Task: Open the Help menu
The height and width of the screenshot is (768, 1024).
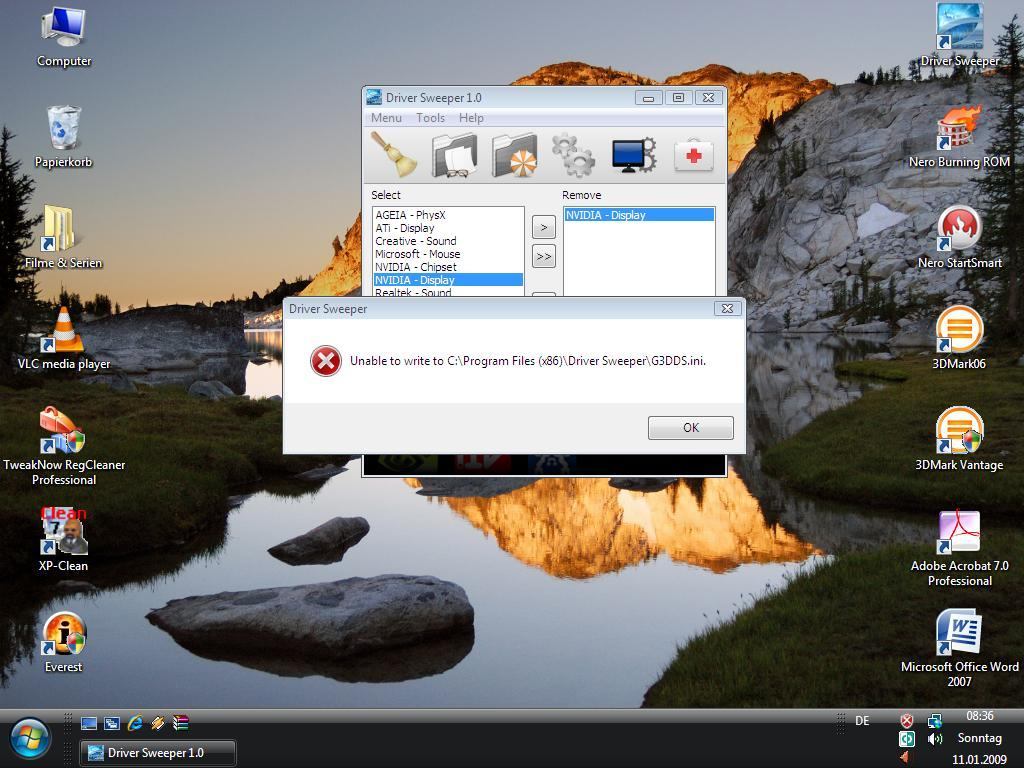Action: [471, 118]
